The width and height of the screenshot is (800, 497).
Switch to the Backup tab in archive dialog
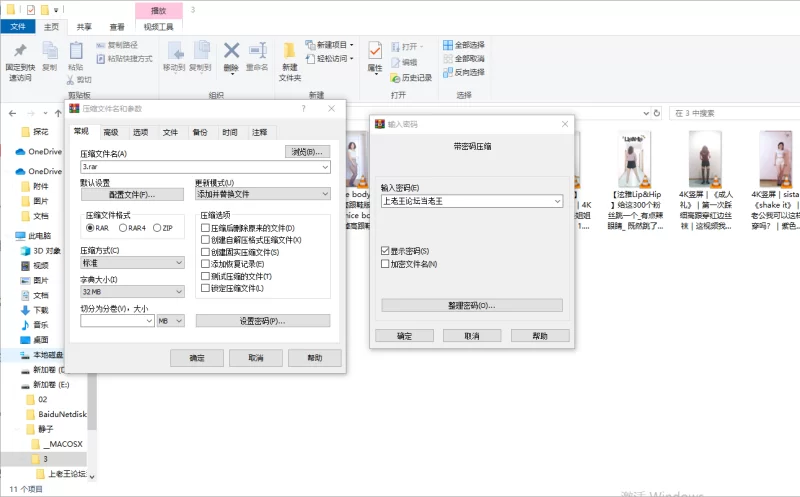200,132
